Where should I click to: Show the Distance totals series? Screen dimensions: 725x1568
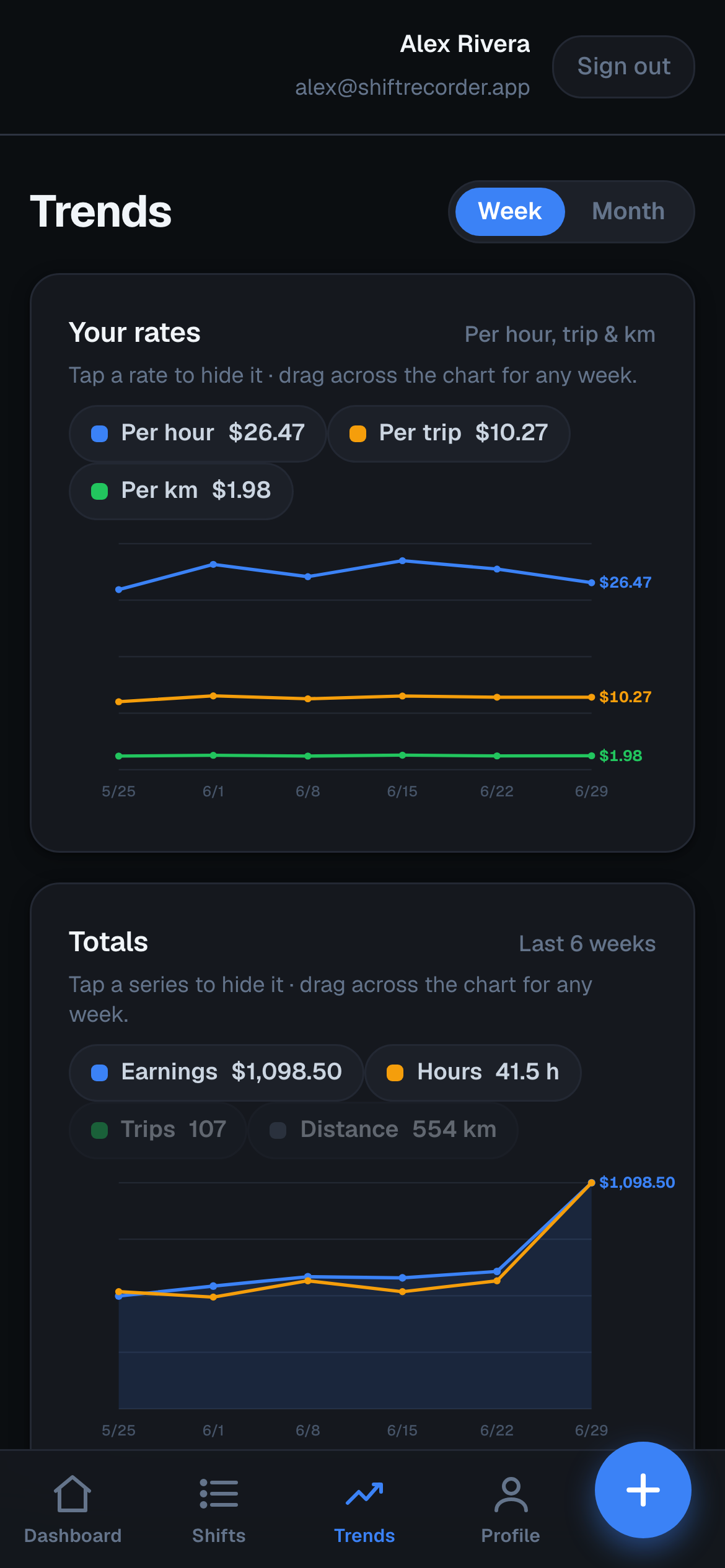[x=383, y=1130]
